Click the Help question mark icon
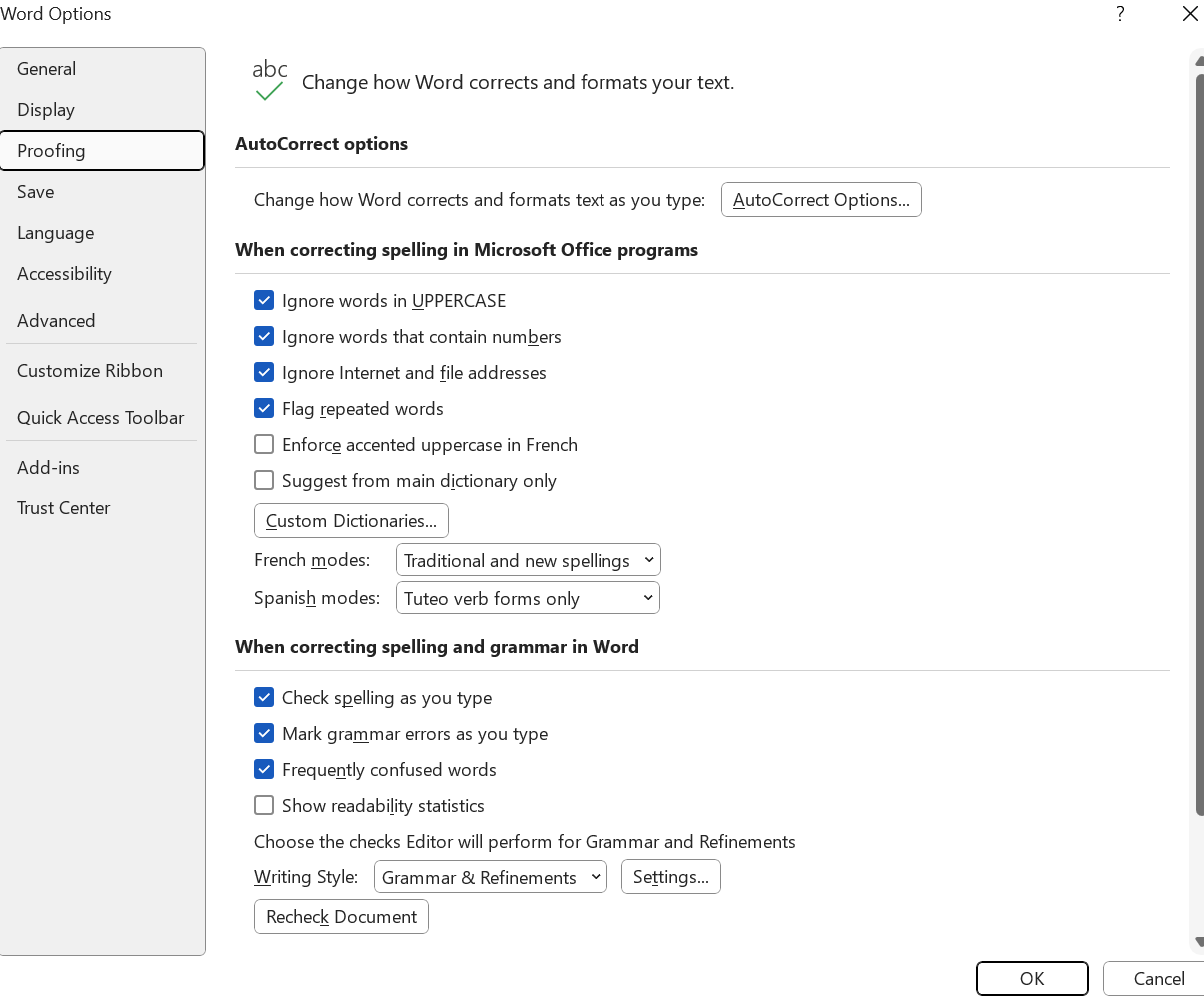This screenshot has width=1204, height=998. [1120, 14]
